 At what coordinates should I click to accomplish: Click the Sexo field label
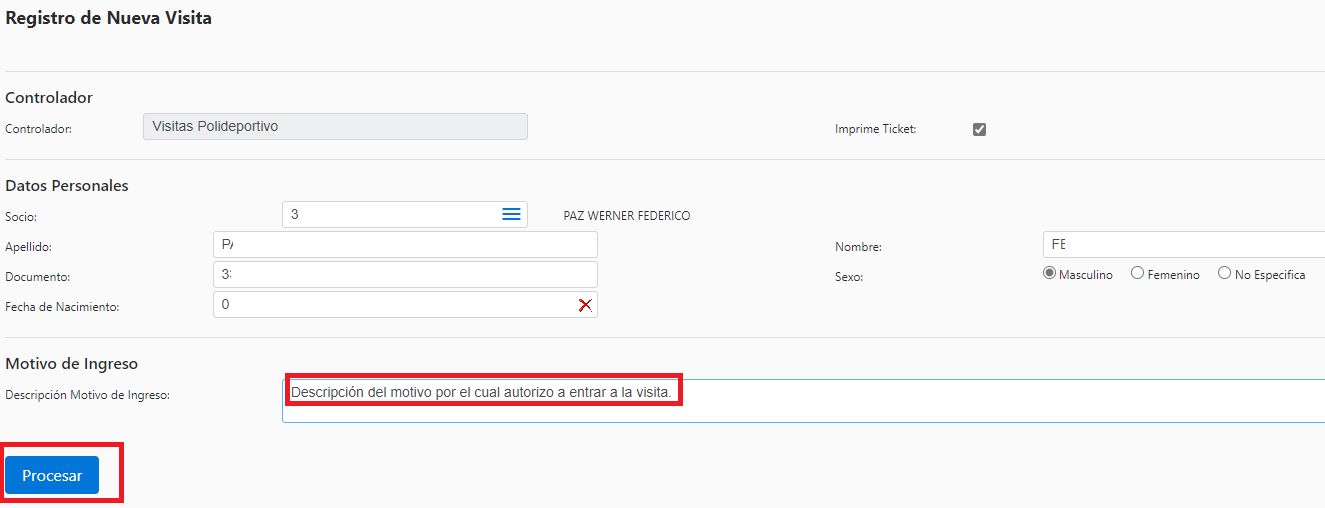[x=849, y=277]
